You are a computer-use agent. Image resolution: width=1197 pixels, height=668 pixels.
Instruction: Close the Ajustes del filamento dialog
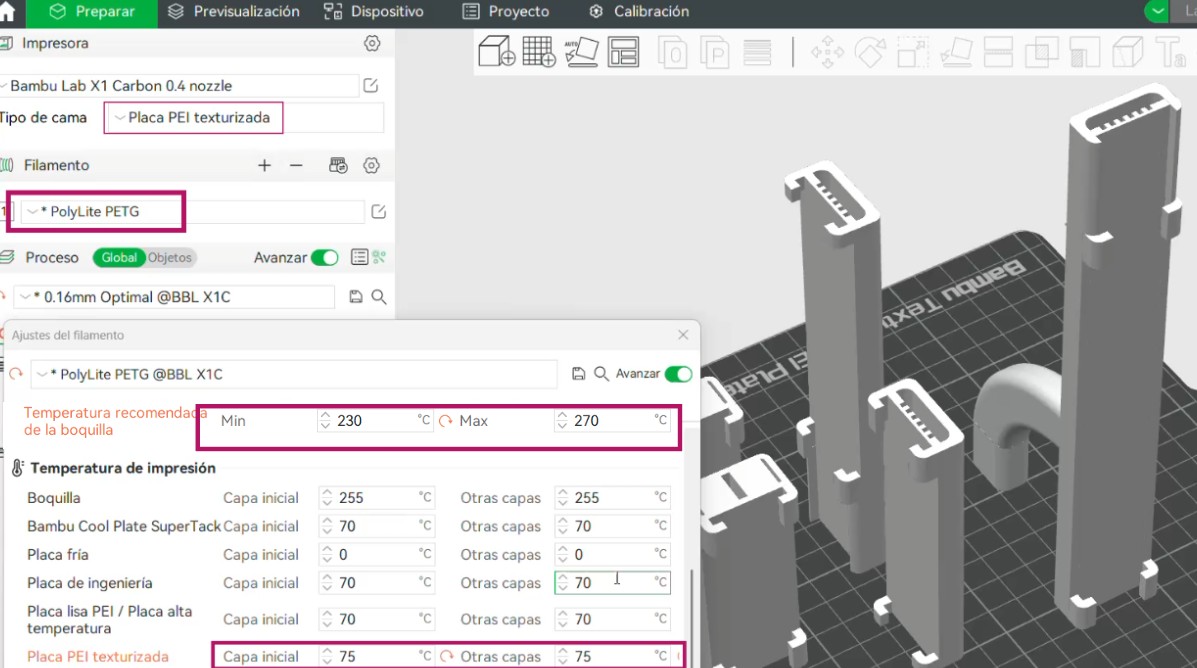683,335
